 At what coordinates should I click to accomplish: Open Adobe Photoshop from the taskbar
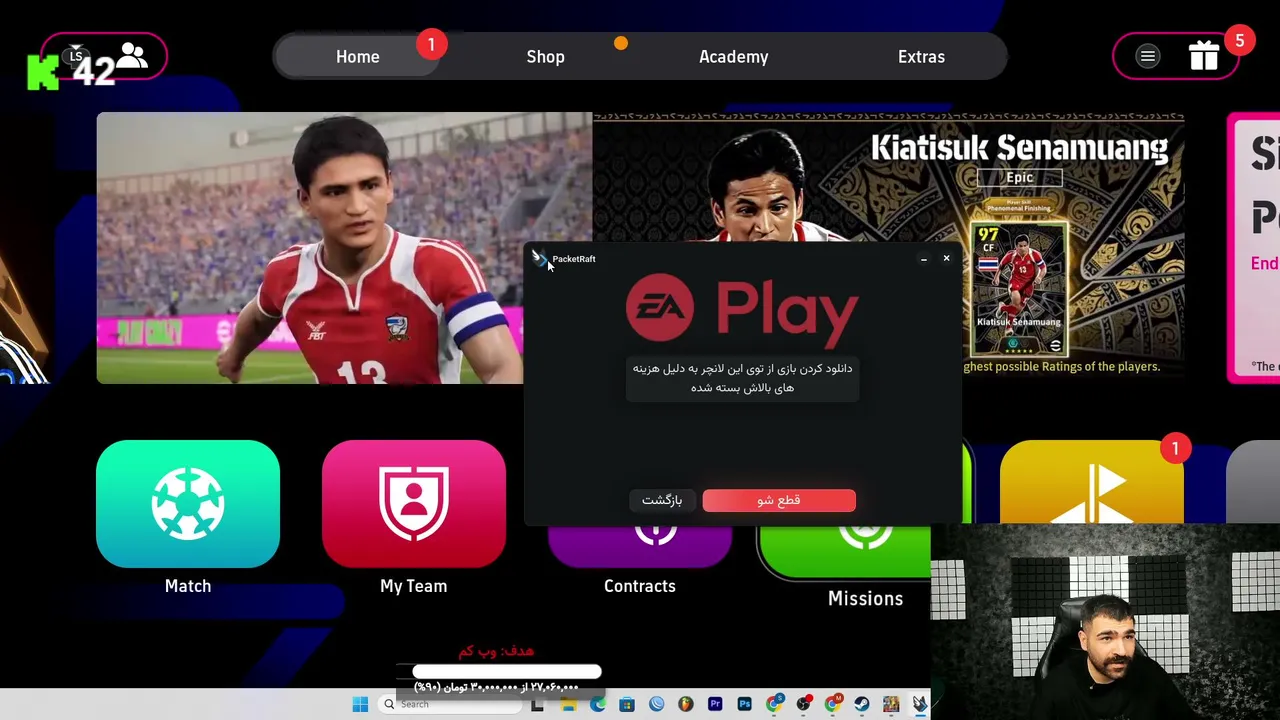coord(744,705)
